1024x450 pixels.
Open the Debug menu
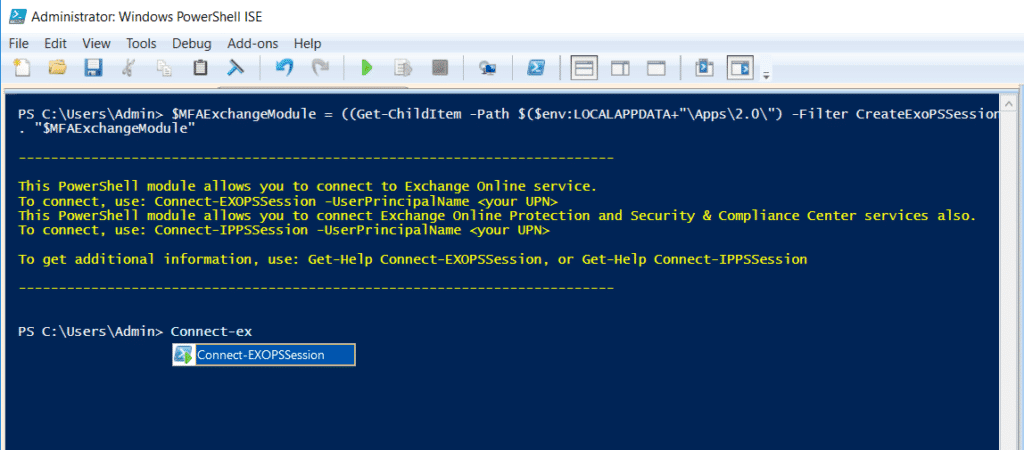click(x=191, y=44)
